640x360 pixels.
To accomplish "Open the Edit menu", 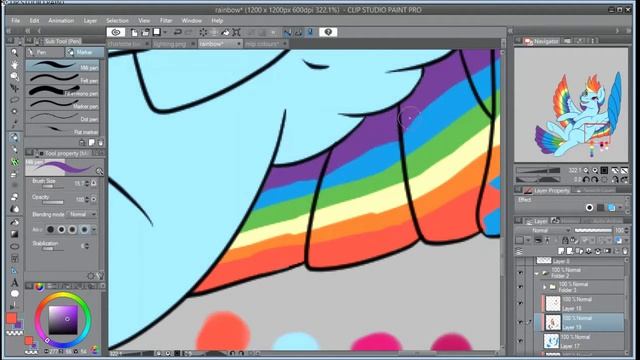I will pyautogui.click(x=34, y=20).
